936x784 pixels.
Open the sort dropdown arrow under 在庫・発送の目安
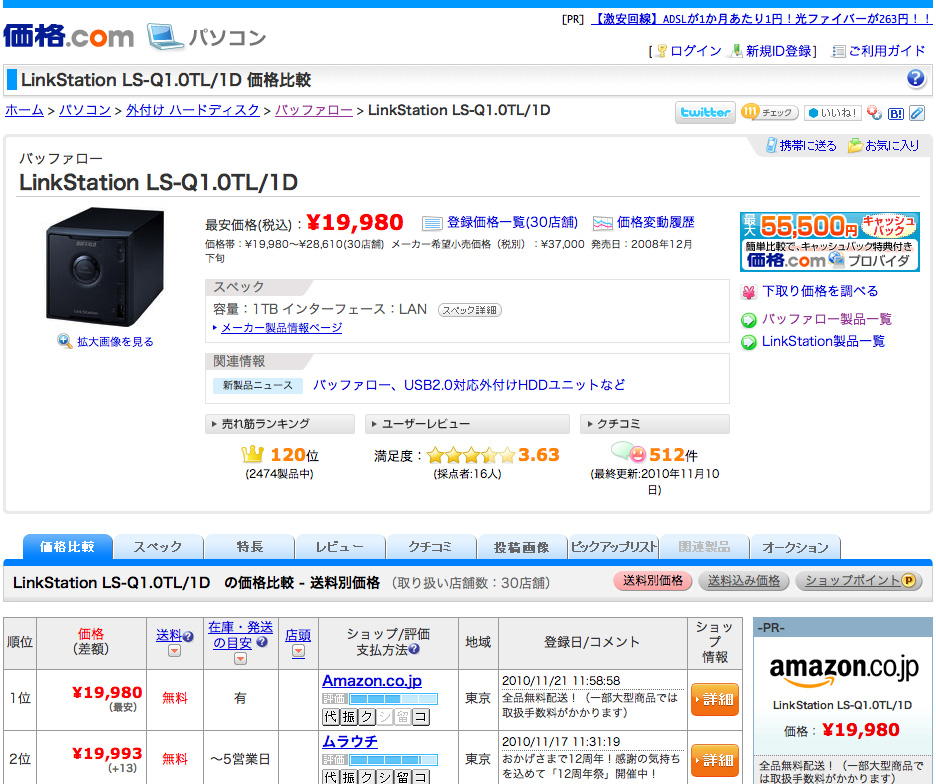(240, 659)
